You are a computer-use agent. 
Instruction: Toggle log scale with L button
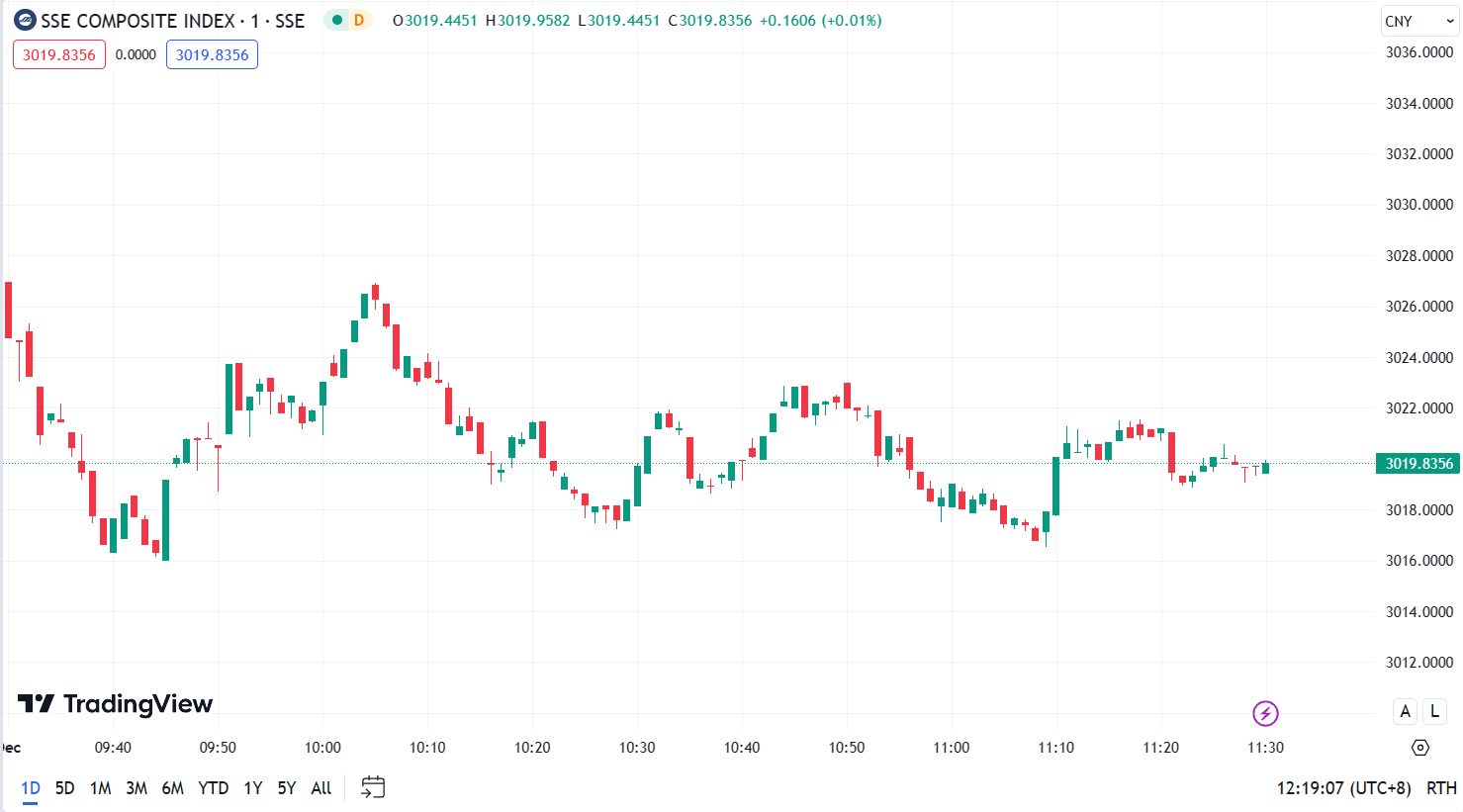[1434, 711]
